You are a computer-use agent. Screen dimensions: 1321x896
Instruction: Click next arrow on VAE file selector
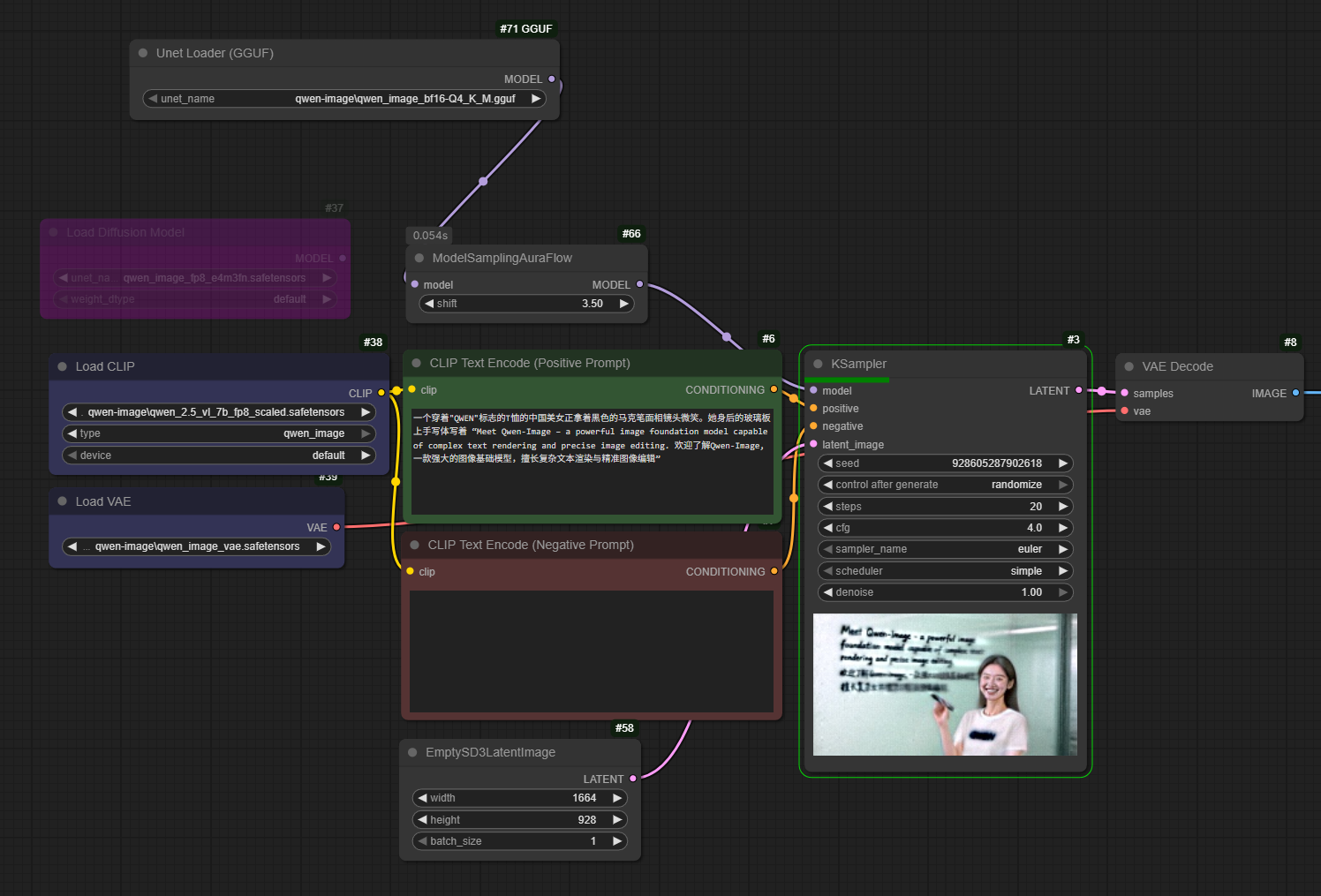(x=321, y=546)
